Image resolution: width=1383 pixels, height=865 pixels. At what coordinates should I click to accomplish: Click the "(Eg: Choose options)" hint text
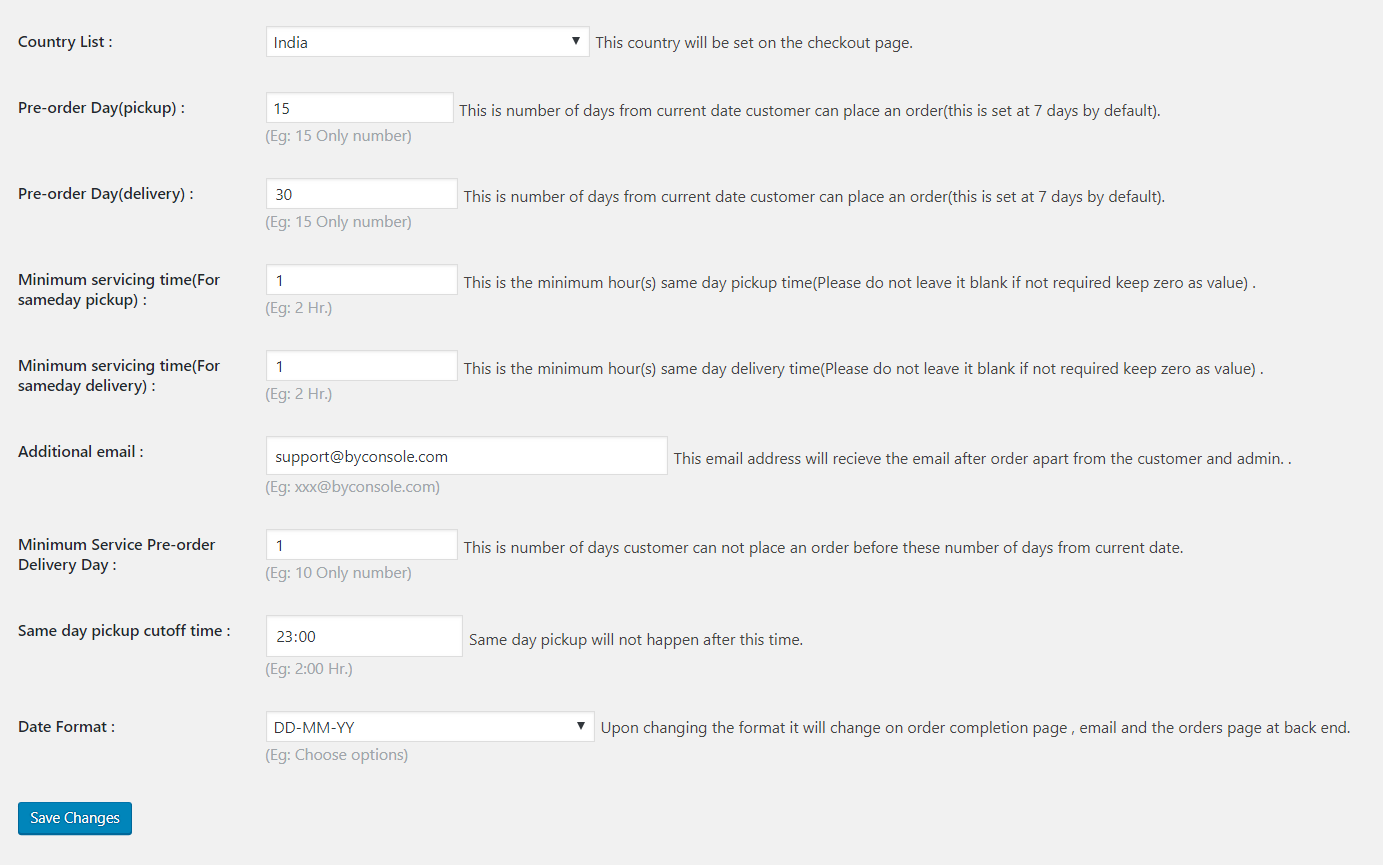[336, 755]
